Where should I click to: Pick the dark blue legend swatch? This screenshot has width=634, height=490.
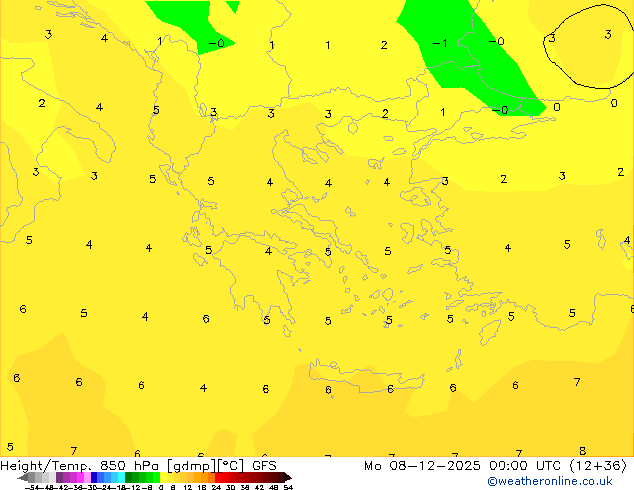pyautogui.click(x=94, y=477)
